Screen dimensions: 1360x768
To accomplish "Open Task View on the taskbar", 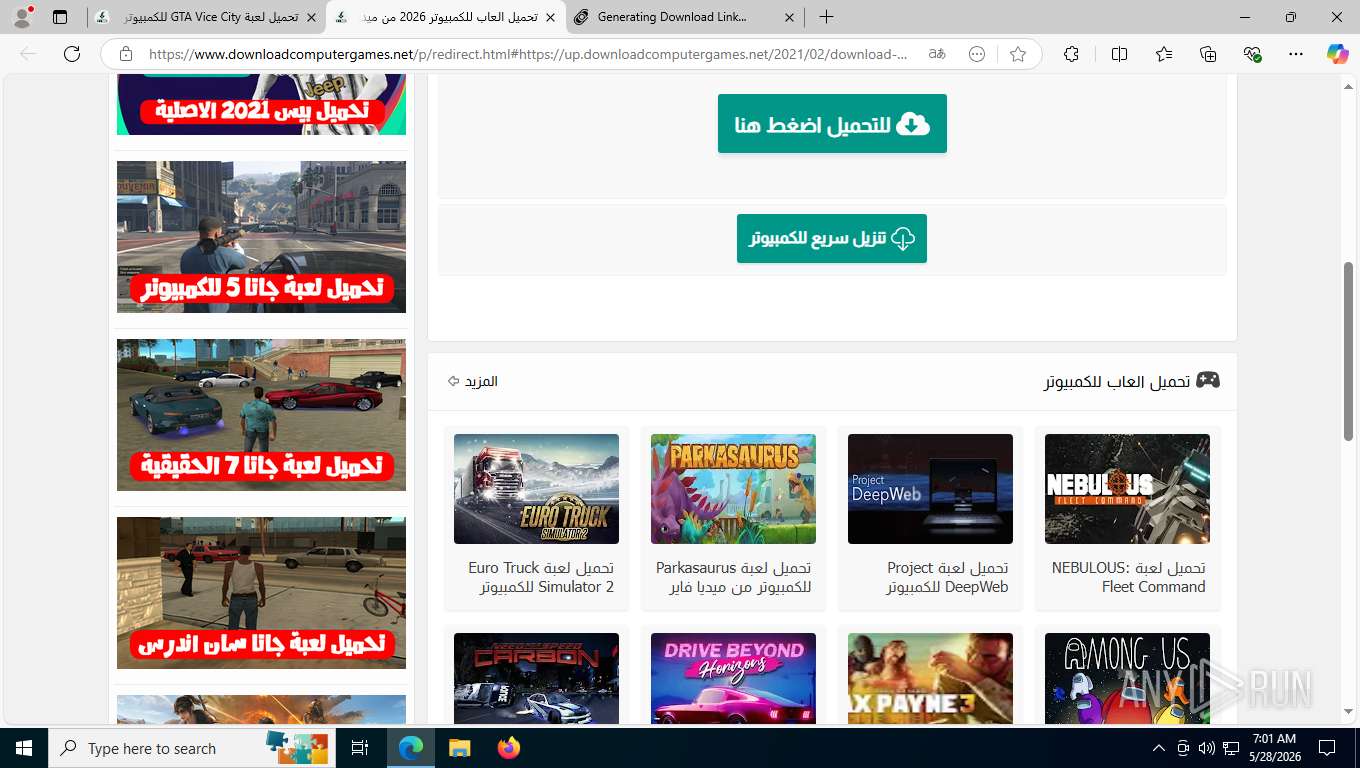I will click(x=360, y=748).
